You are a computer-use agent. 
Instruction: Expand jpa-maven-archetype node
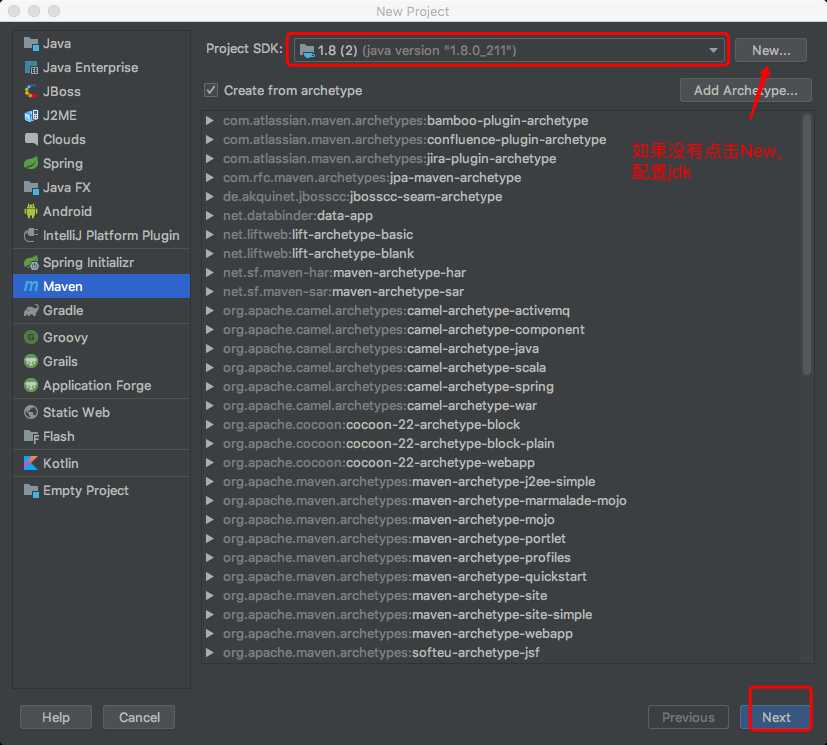(x=210, y=178)
